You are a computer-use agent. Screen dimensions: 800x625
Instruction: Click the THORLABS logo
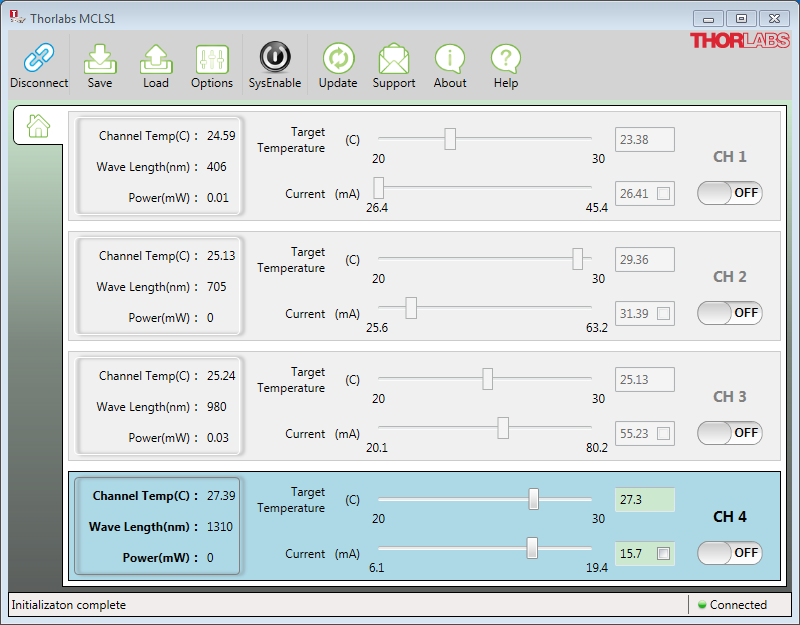coord(740,40)
